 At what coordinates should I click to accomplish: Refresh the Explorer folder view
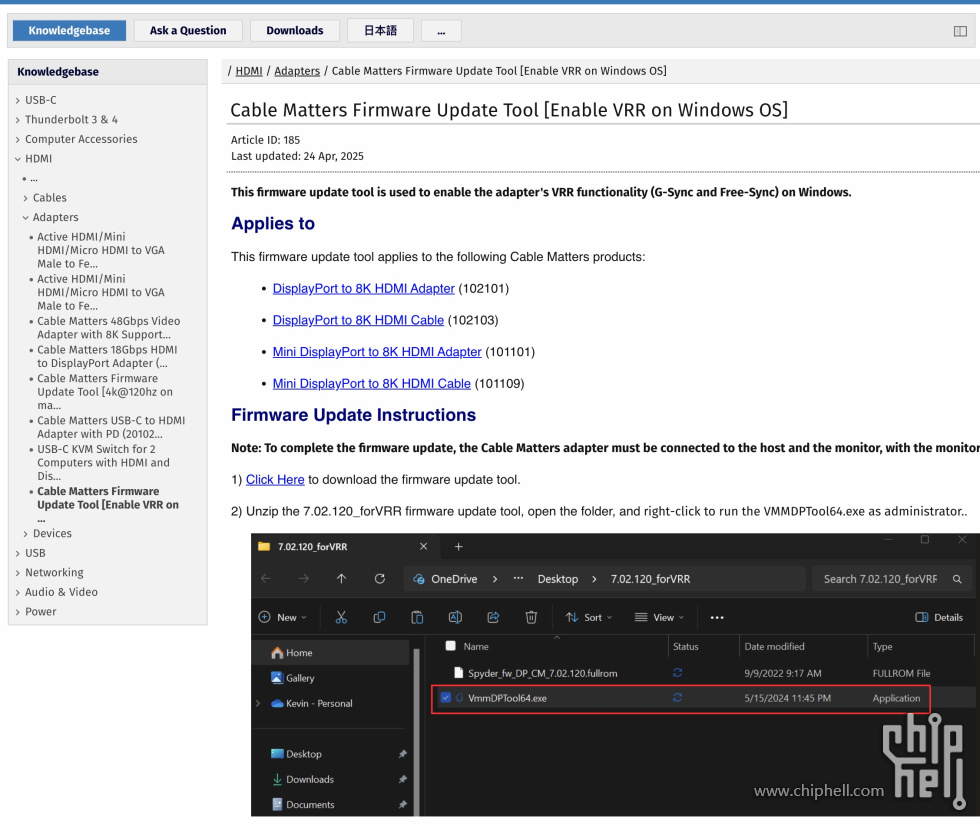[x=379, y=579]
